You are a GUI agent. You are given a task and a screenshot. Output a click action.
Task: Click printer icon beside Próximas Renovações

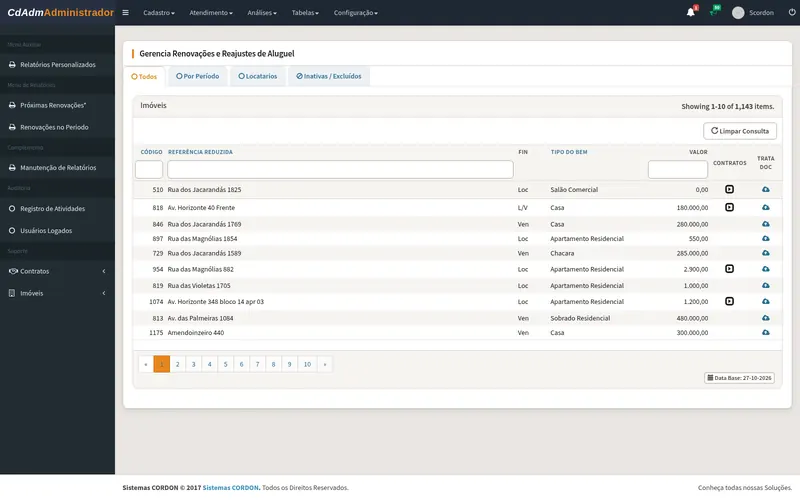(x=12, y=105)
